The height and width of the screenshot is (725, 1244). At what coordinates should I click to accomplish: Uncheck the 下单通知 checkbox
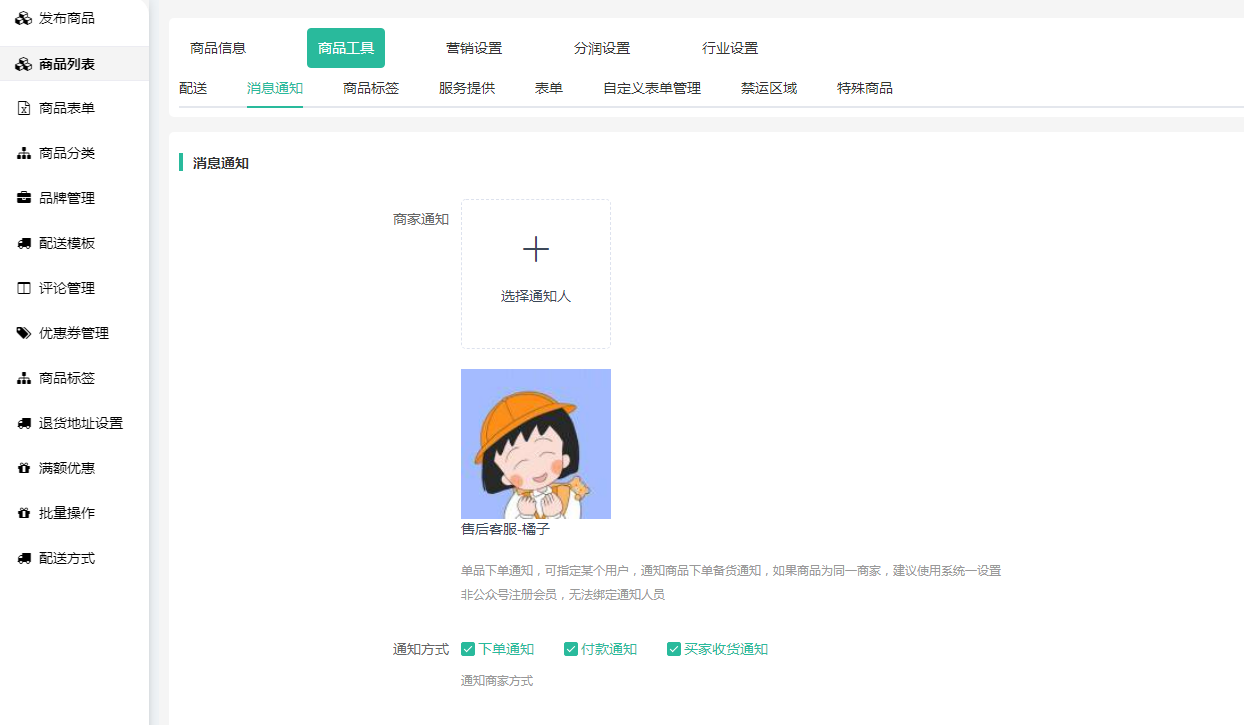coord(468,649)
